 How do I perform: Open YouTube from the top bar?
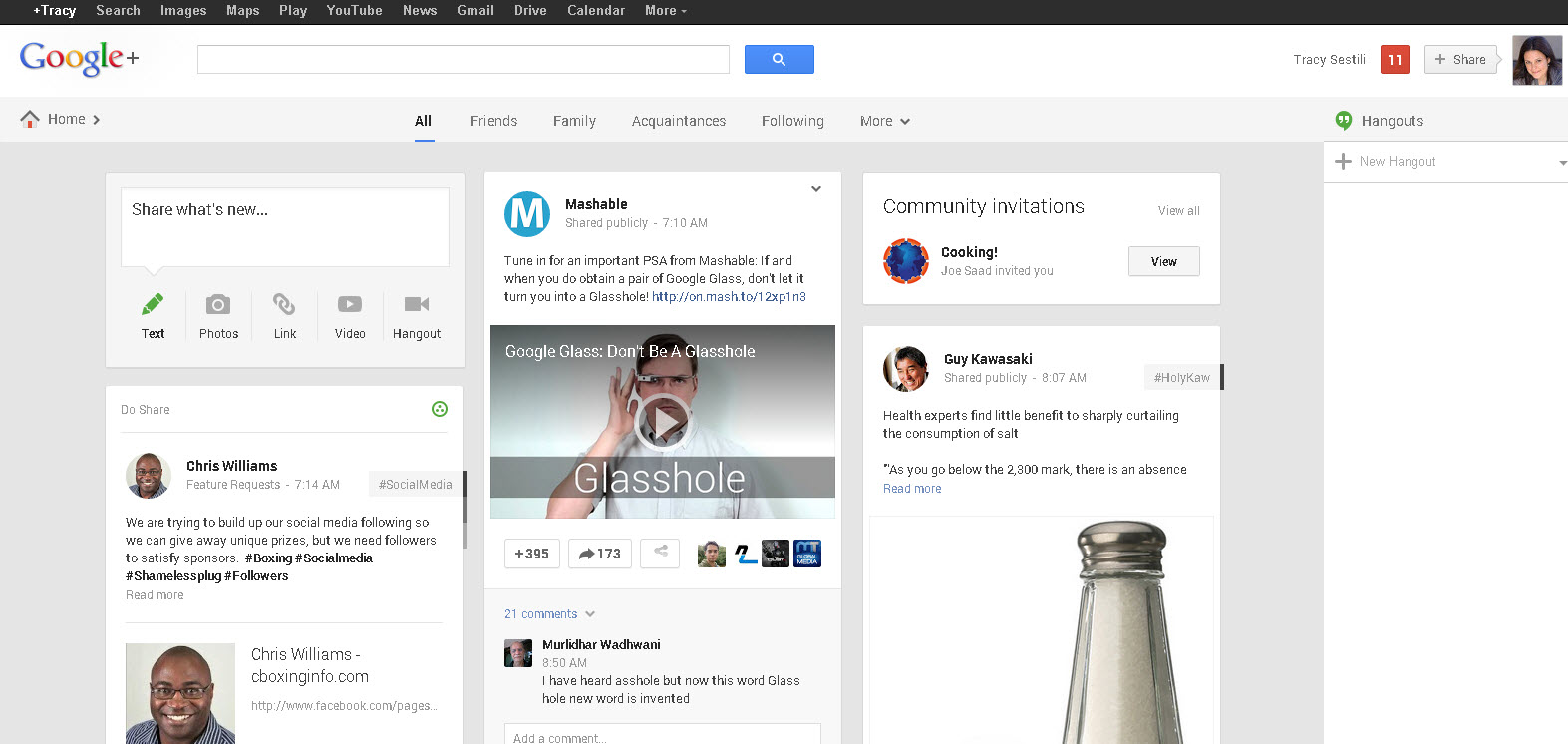tap(354, 10)
